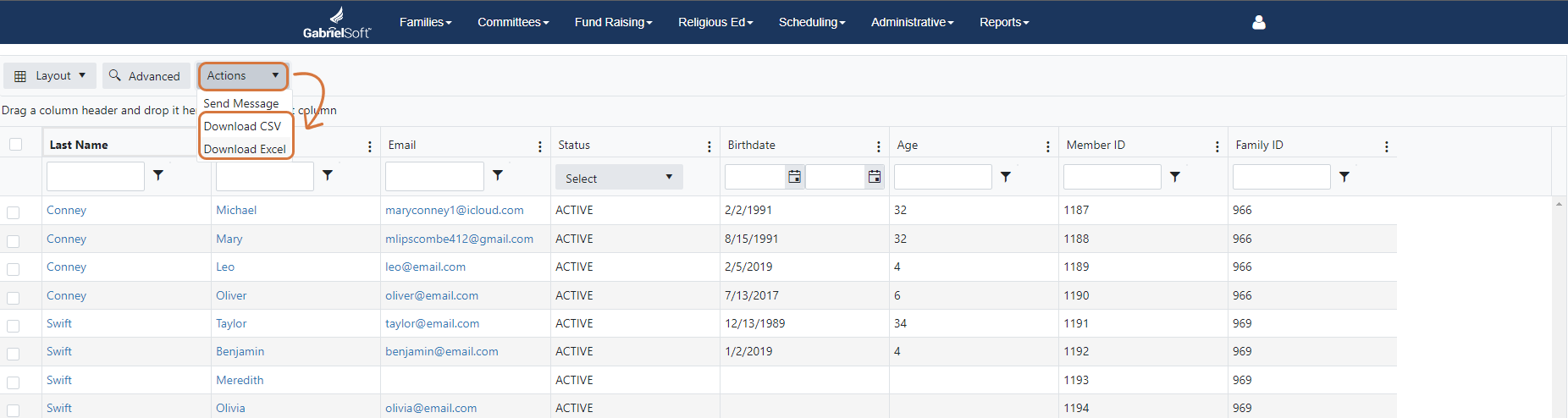Viewport: 1568px width, 418px height.
Task: Open the First Name column filter funnel
Action: point(328,176)
